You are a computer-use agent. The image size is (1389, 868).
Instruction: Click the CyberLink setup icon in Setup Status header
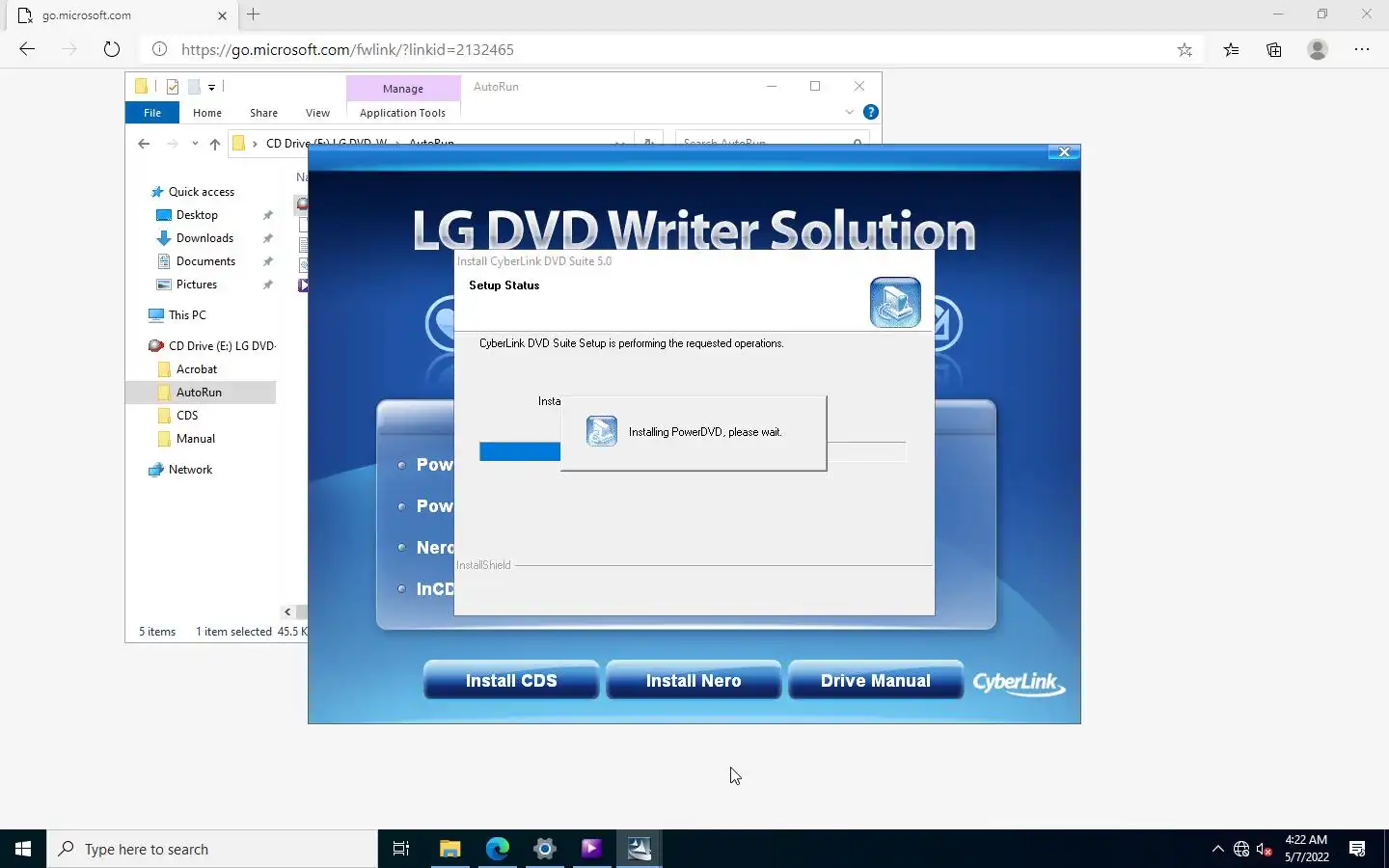pyautogui.click(x=895, y=302)
